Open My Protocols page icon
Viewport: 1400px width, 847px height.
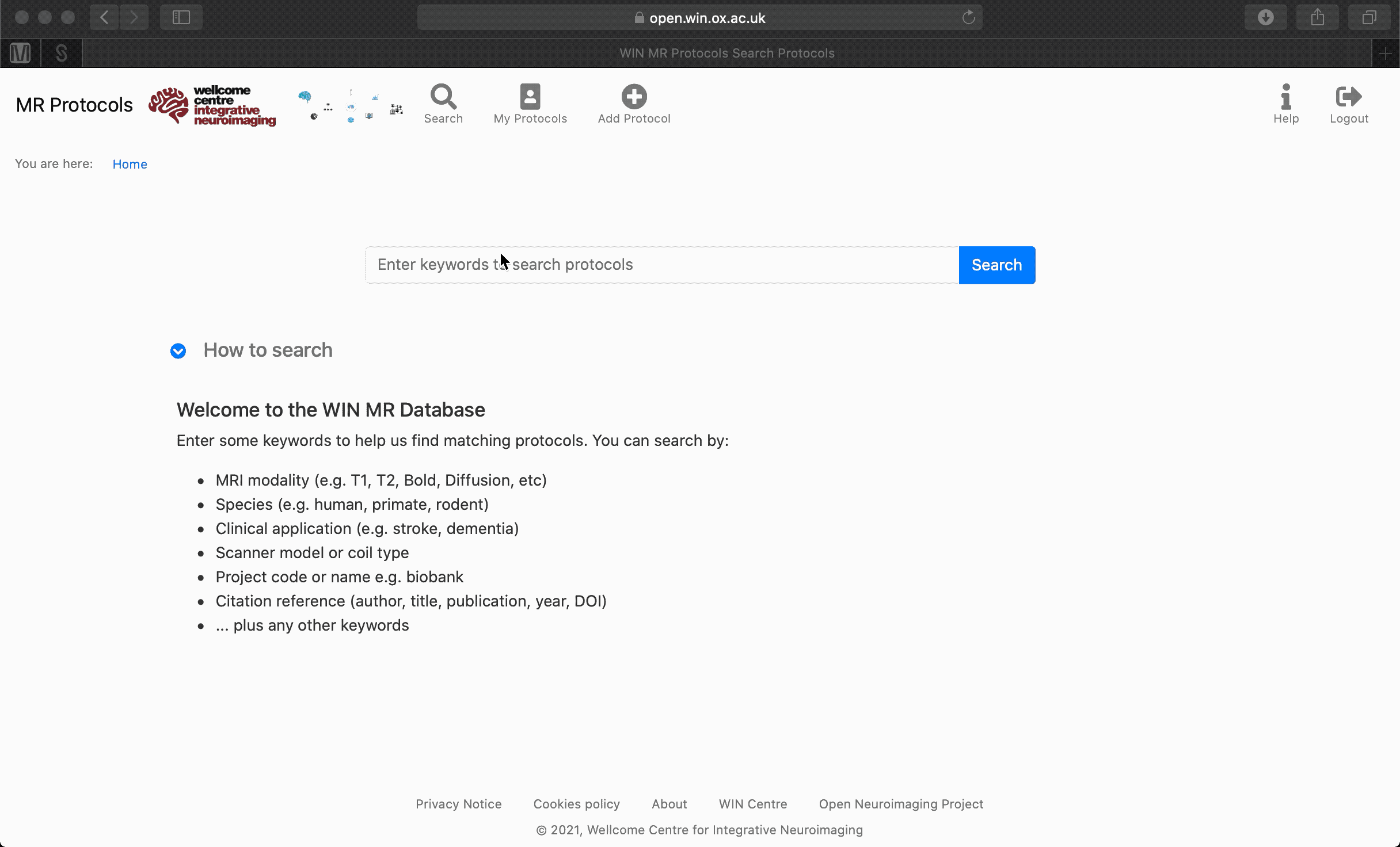pos(530,97)
